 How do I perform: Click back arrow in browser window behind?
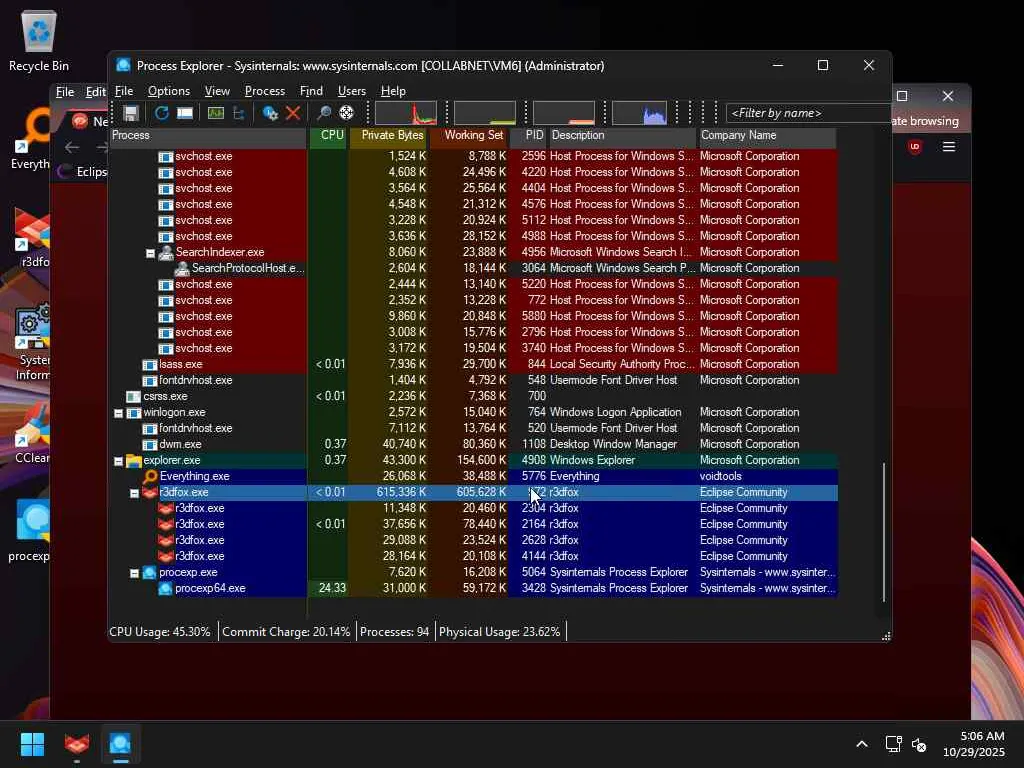(72, 147)
